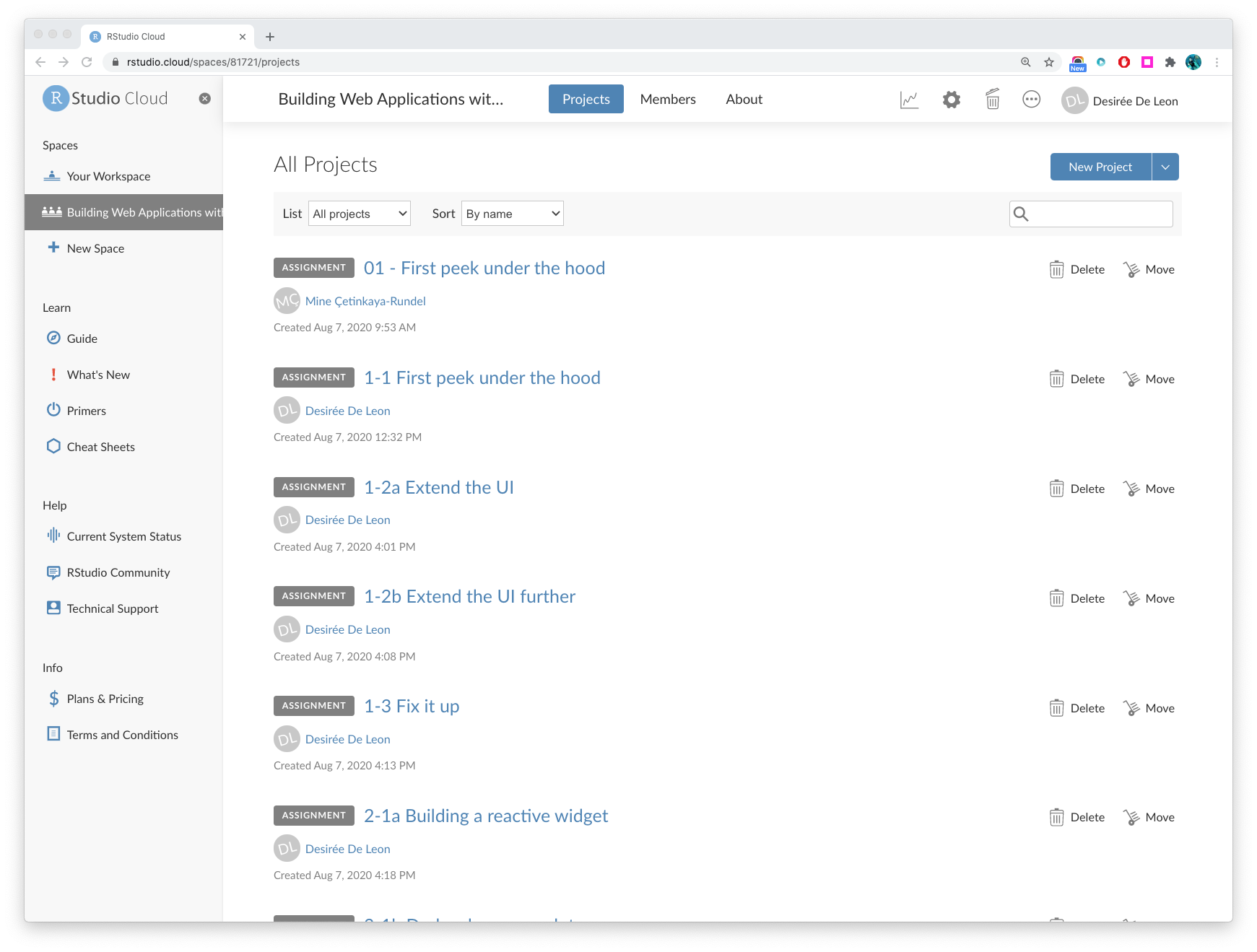Click the Desirée De Leon name in header

[1135, 102]
